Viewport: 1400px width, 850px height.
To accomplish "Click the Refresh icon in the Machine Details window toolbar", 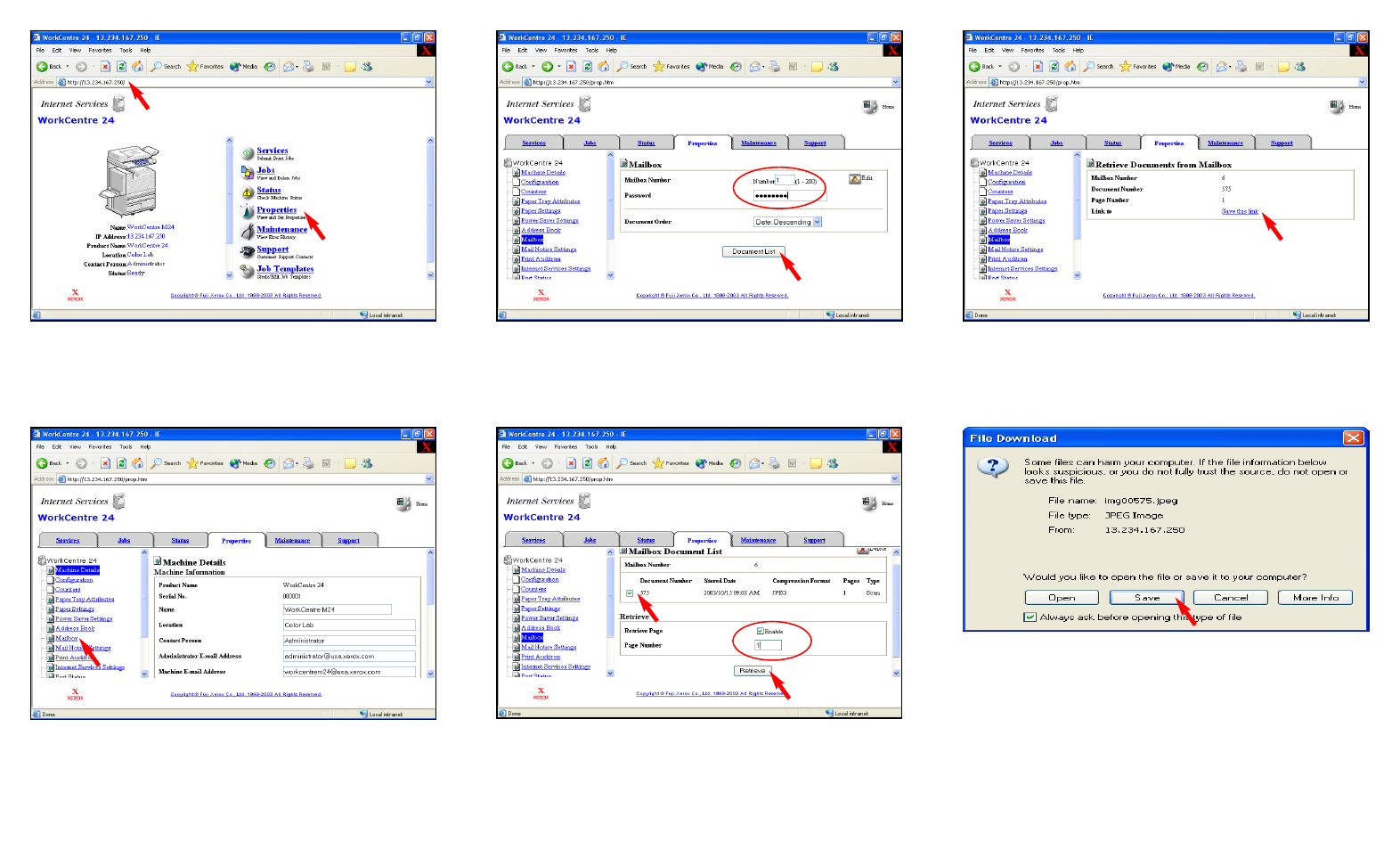I will (x=121, y=463).
